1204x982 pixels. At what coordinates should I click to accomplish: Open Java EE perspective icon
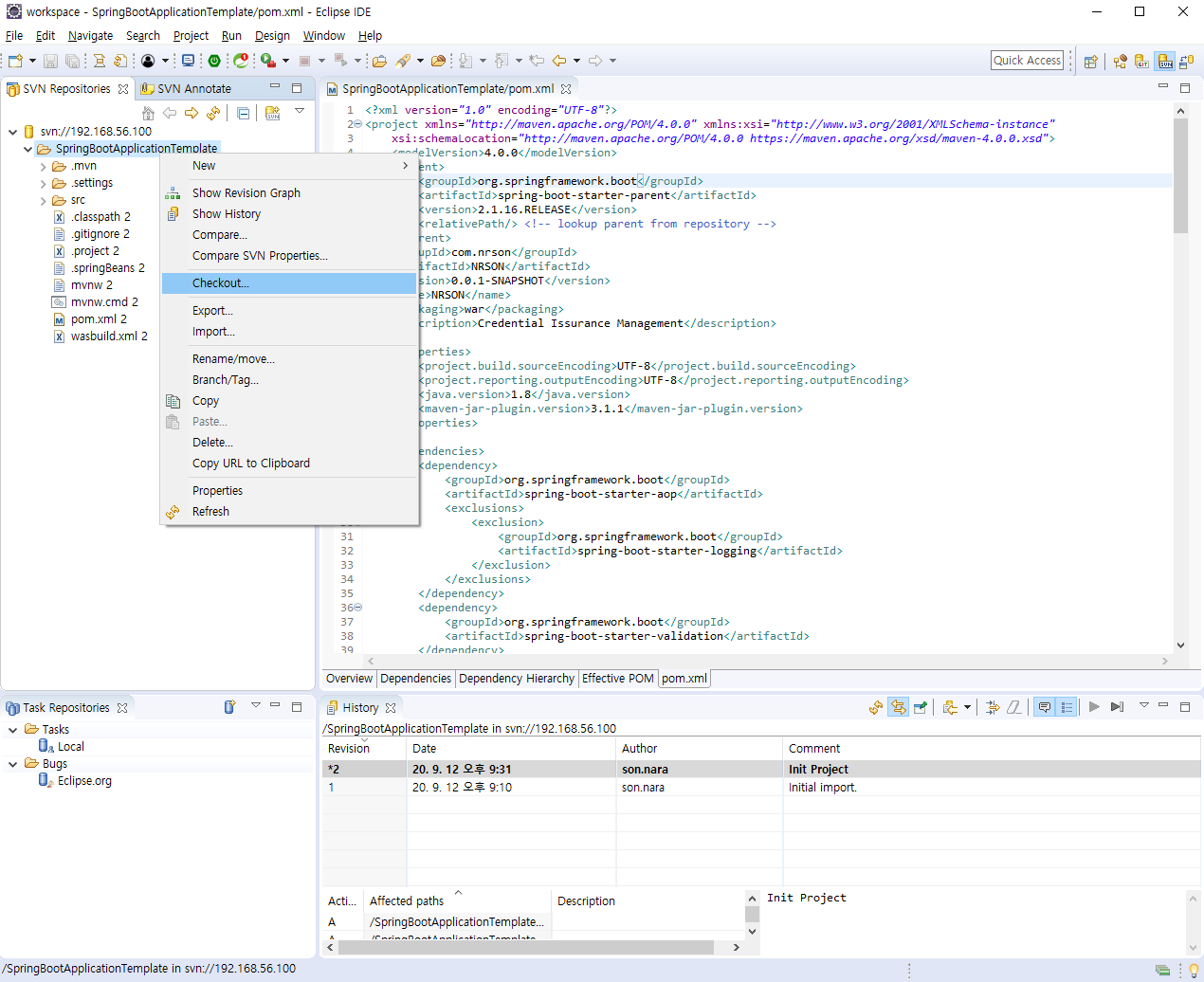click(x=1120, y=61)
